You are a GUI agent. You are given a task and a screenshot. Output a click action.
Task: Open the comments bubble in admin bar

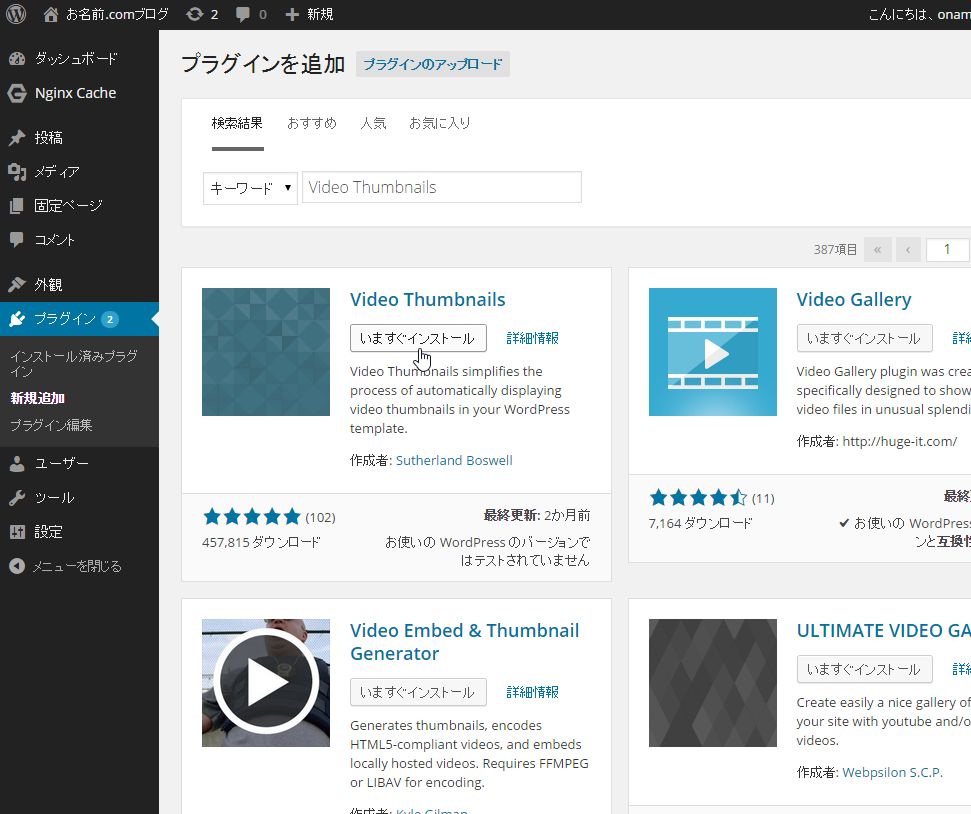(x=251, y=14)
